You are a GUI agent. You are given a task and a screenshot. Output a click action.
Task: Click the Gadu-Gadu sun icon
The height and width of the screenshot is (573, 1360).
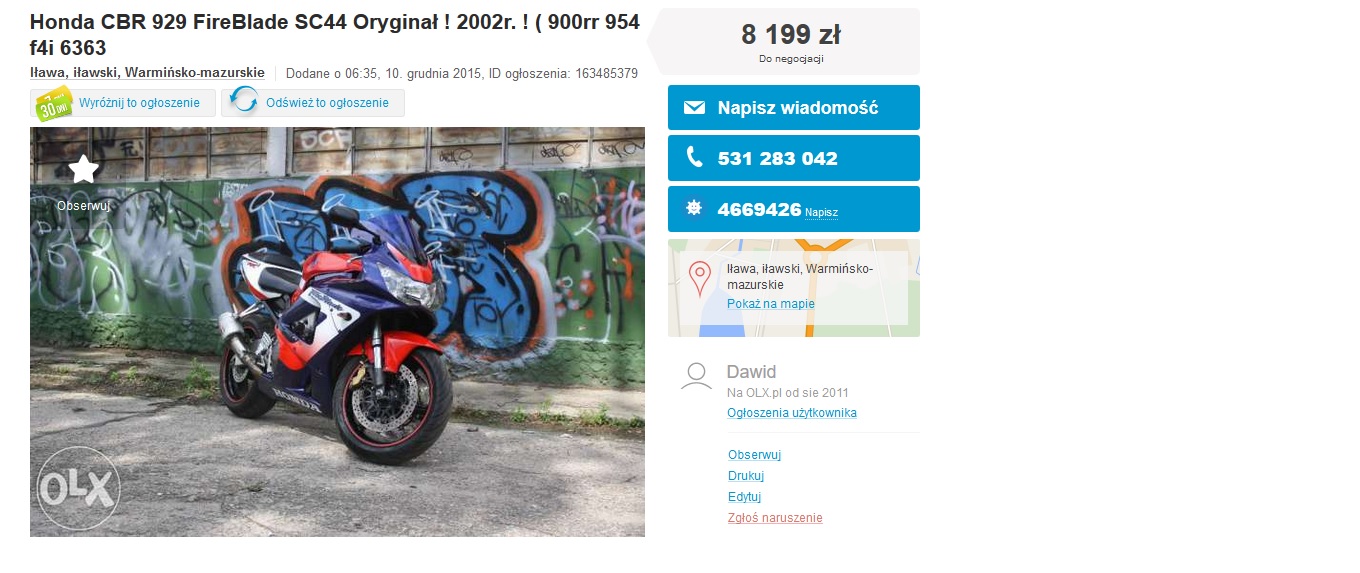point(694,209)
